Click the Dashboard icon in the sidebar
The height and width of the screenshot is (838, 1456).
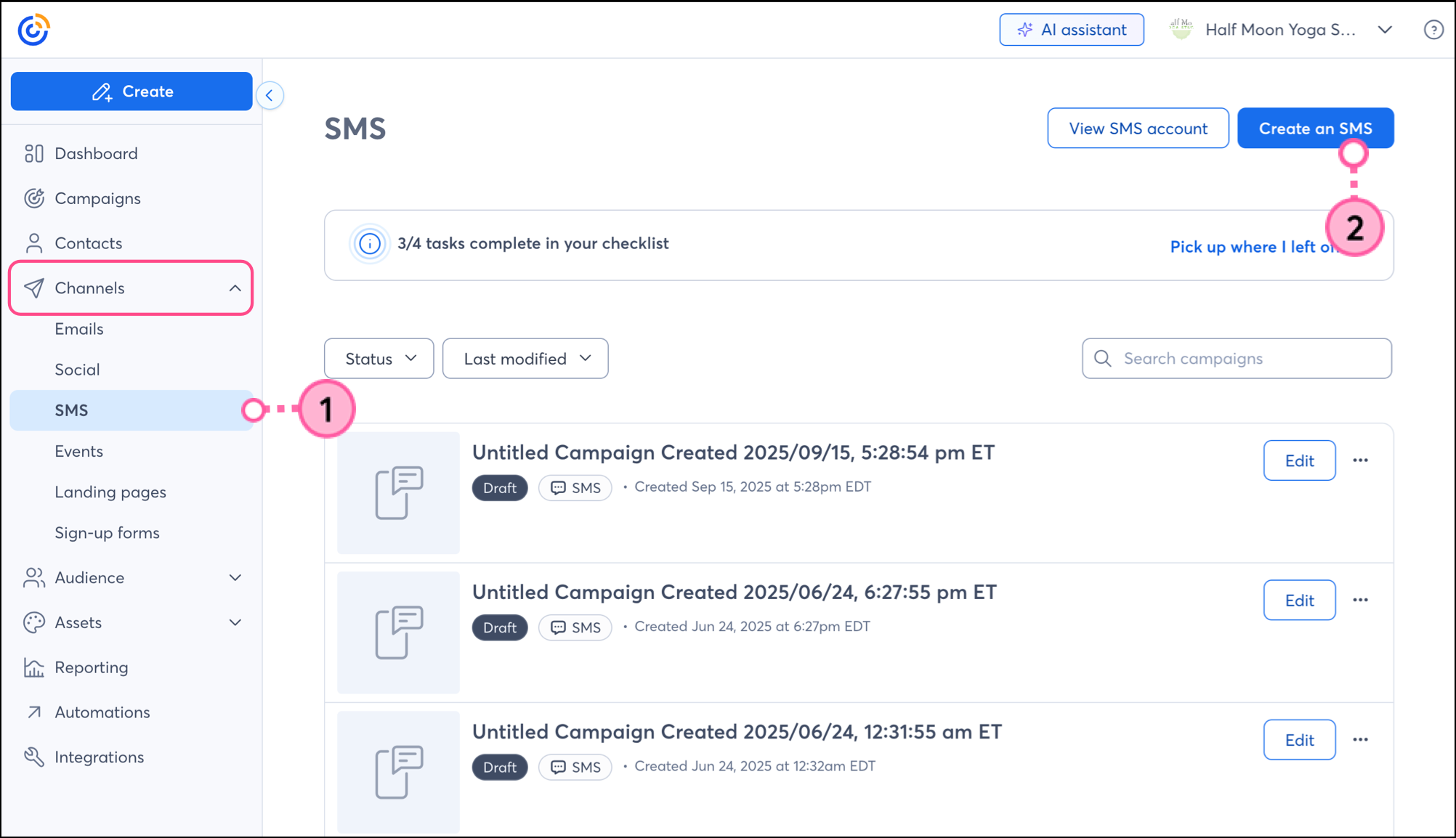[x=34, y=153]
